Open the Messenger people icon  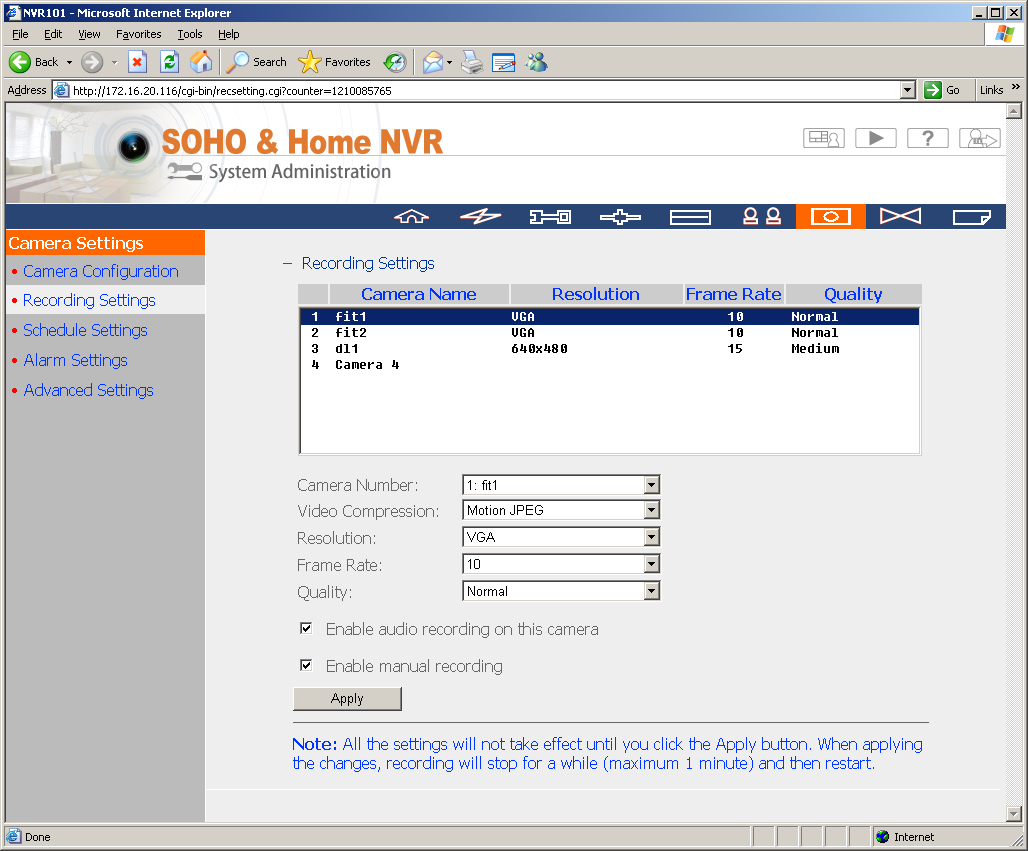pyautogui.click(x=536, y=62)
